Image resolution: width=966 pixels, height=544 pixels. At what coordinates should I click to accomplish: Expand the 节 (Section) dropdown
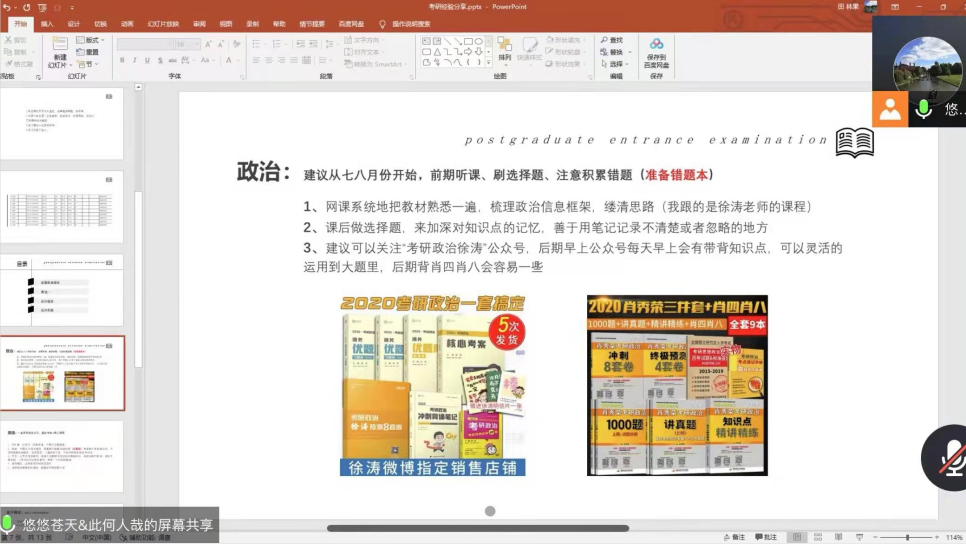(x=86, y=64)
